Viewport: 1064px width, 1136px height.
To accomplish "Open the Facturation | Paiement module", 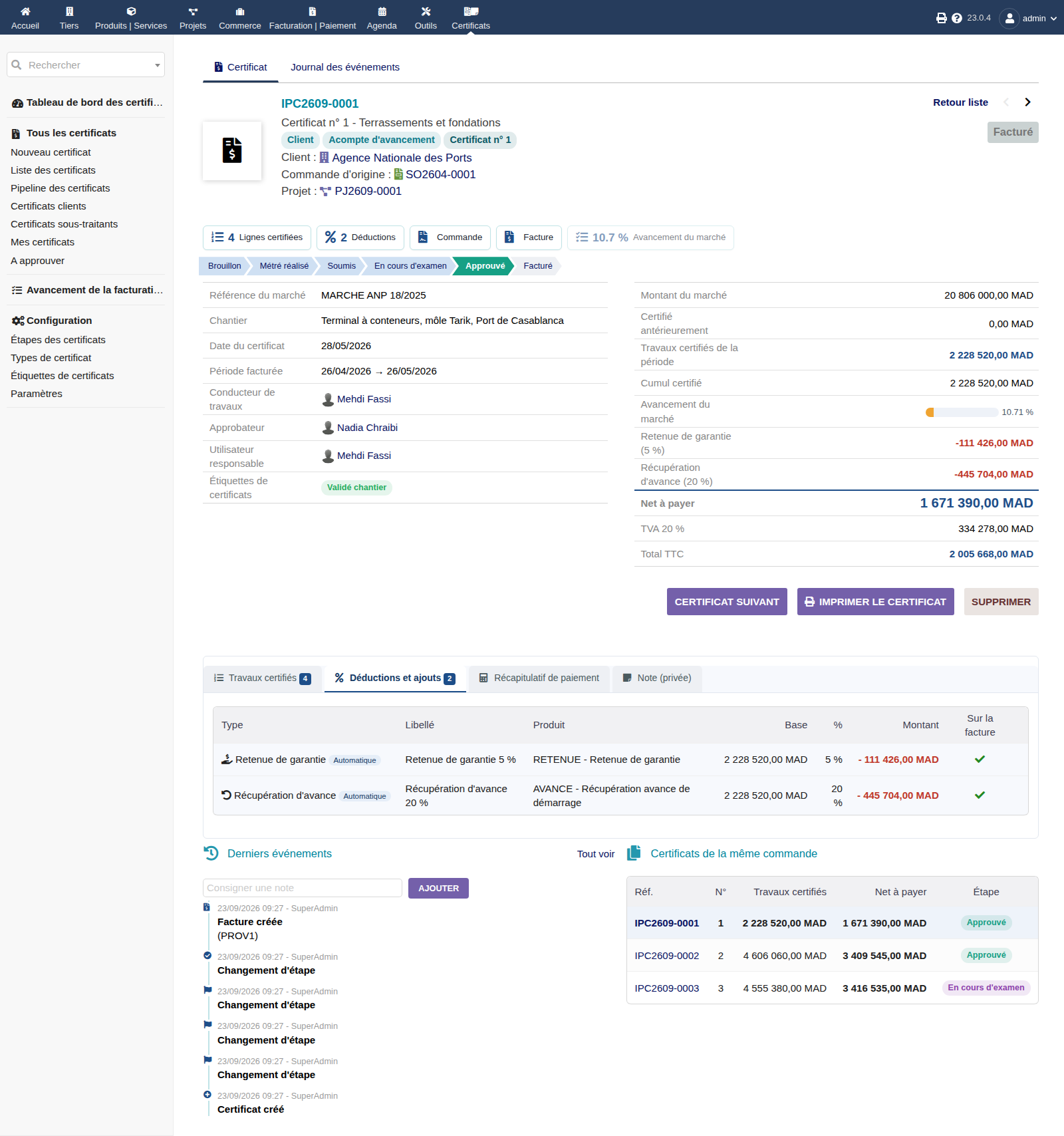I will (313, 18).
